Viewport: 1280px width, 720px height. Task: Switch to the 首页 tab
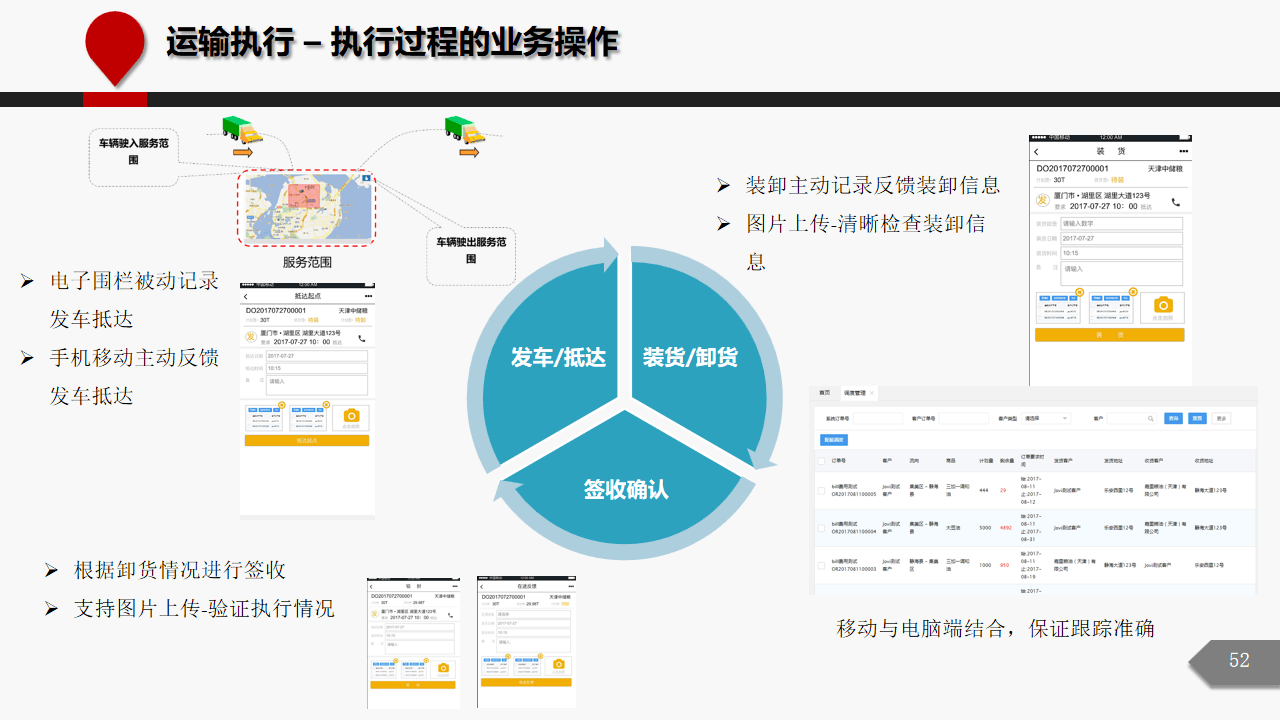click(x=825, y=393)
